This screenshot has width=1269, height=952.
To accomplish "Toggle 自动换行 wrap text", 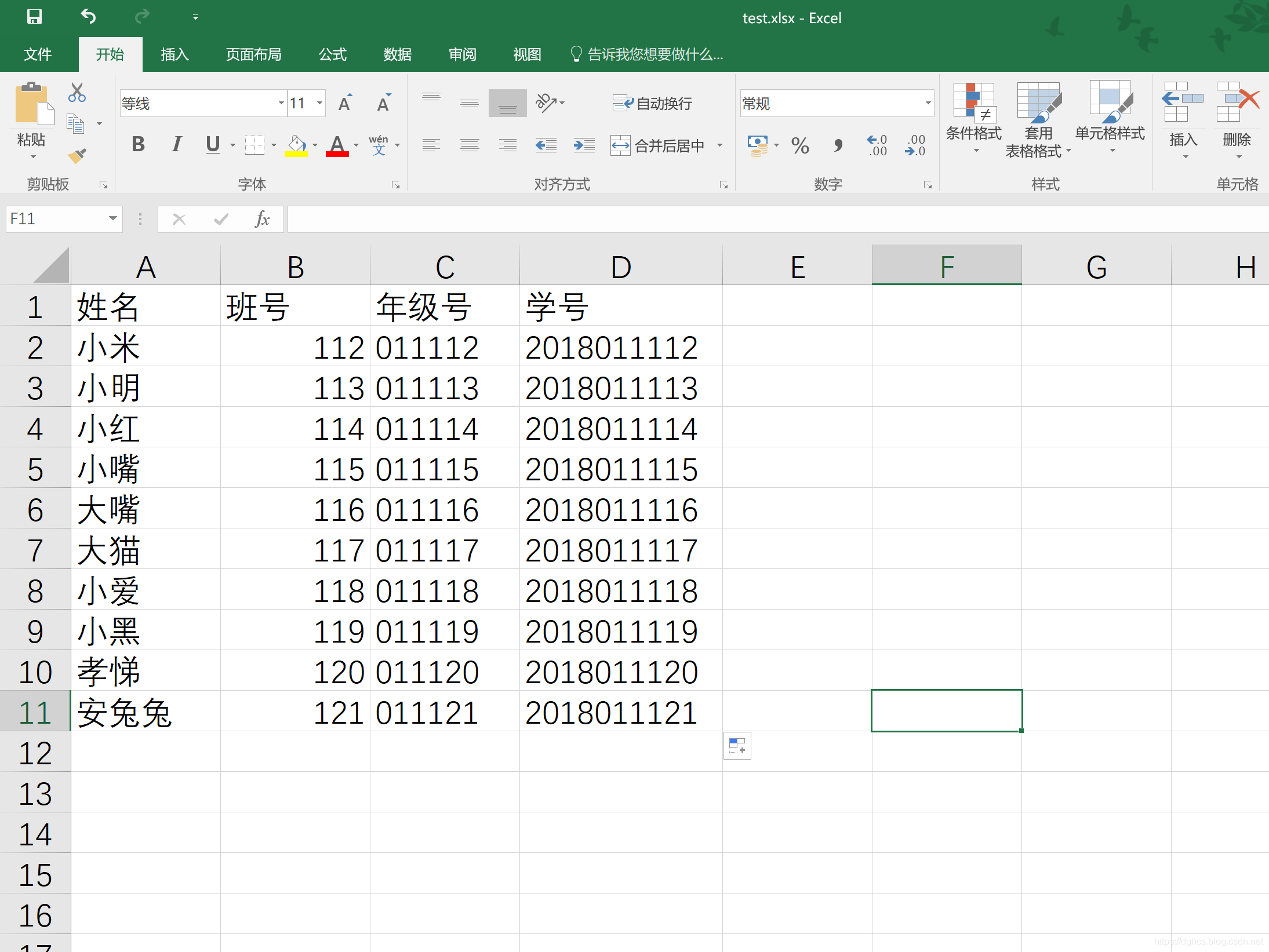I will [x=652, y=103].
